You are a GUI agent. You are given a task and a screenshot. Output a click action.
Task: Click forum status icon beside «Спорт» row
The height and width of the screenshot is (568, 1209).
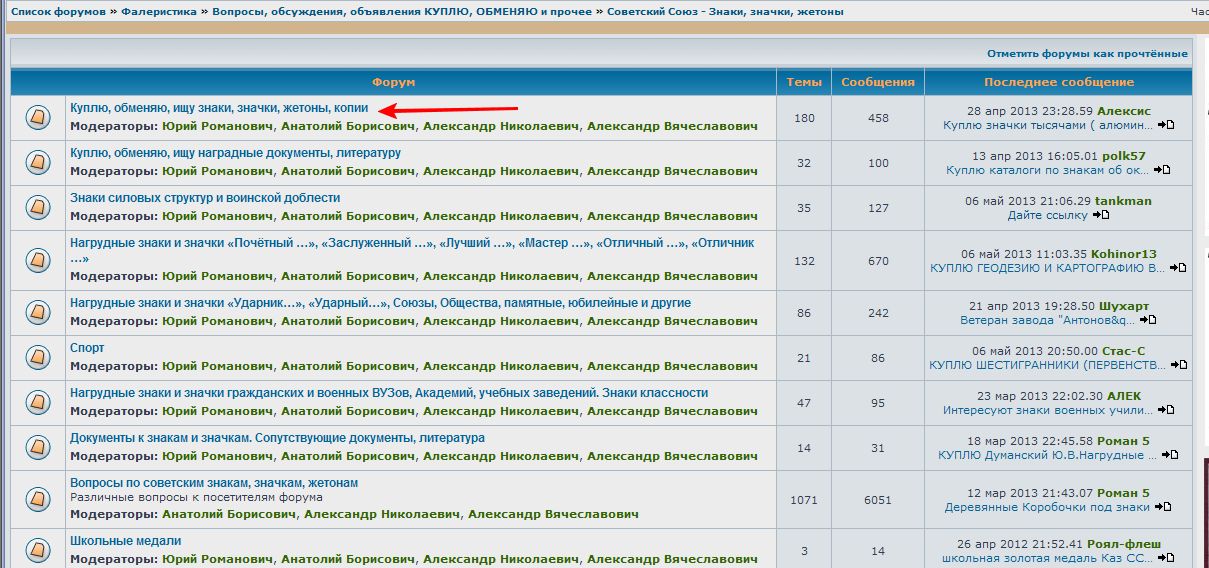[38, 357]
